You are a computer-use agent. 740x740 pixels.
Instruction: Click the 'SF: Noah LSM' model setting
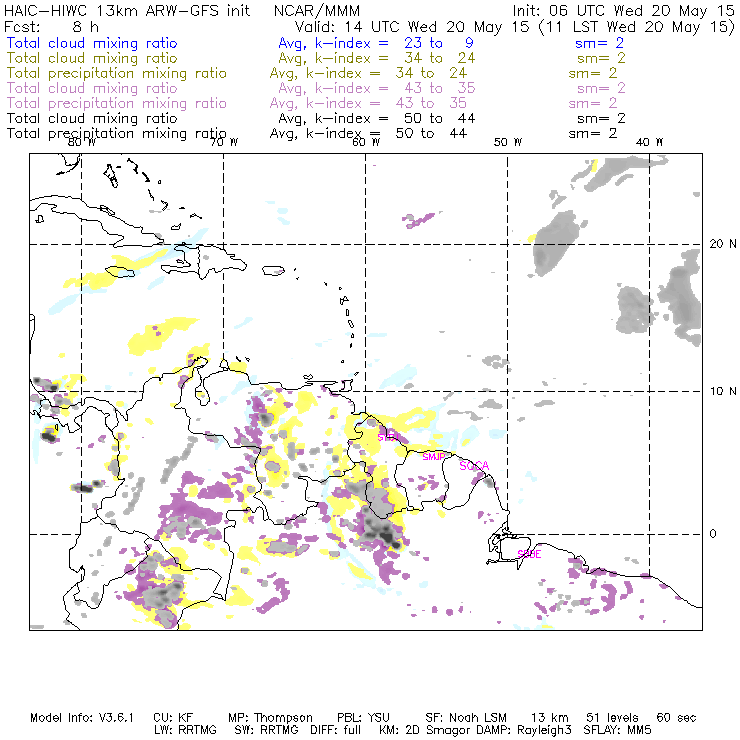pyautogui.click(x=466, y=718)
